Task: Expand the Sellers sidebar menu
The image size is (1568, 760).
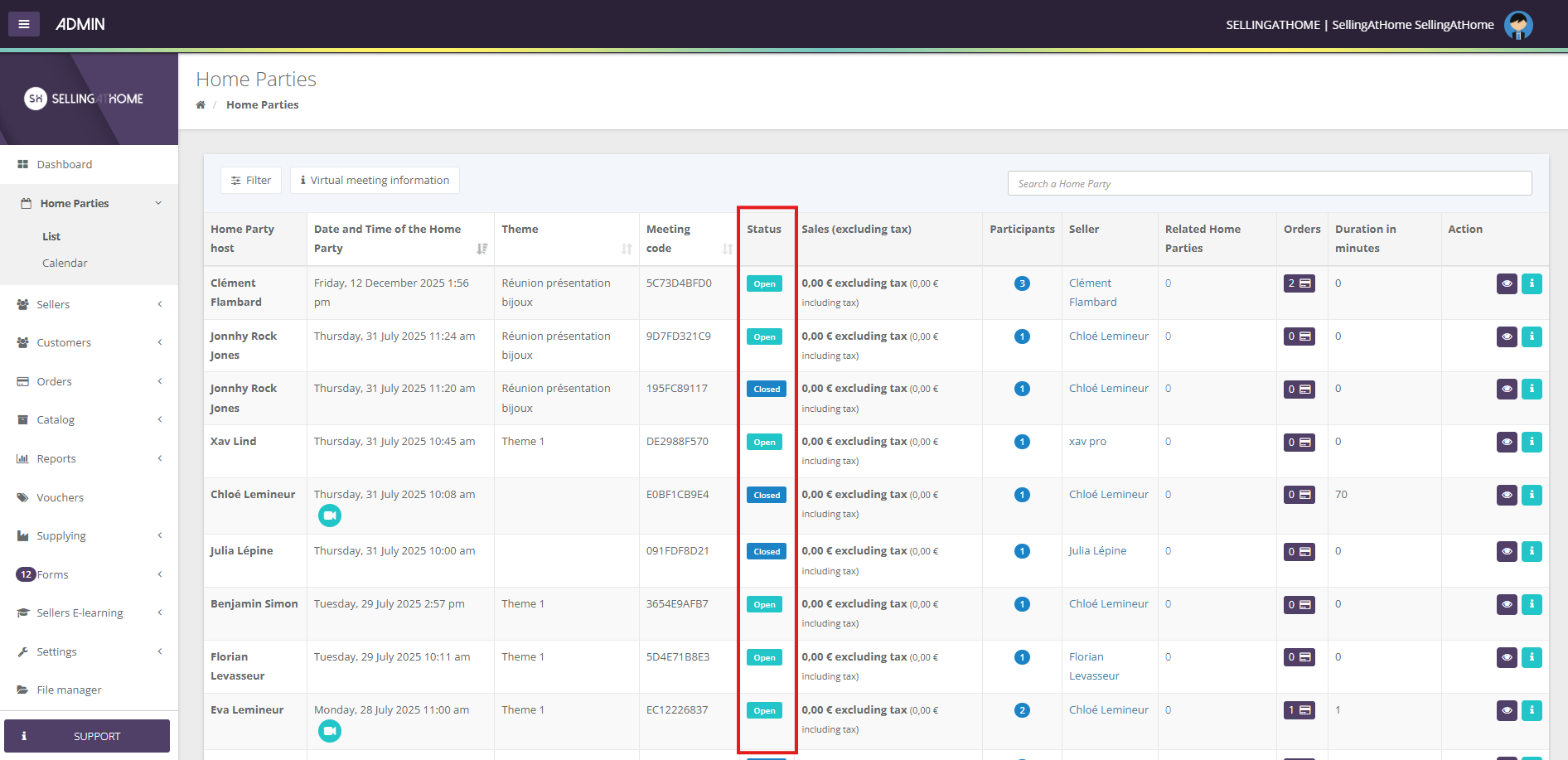Action: click(x=89, y=304)
